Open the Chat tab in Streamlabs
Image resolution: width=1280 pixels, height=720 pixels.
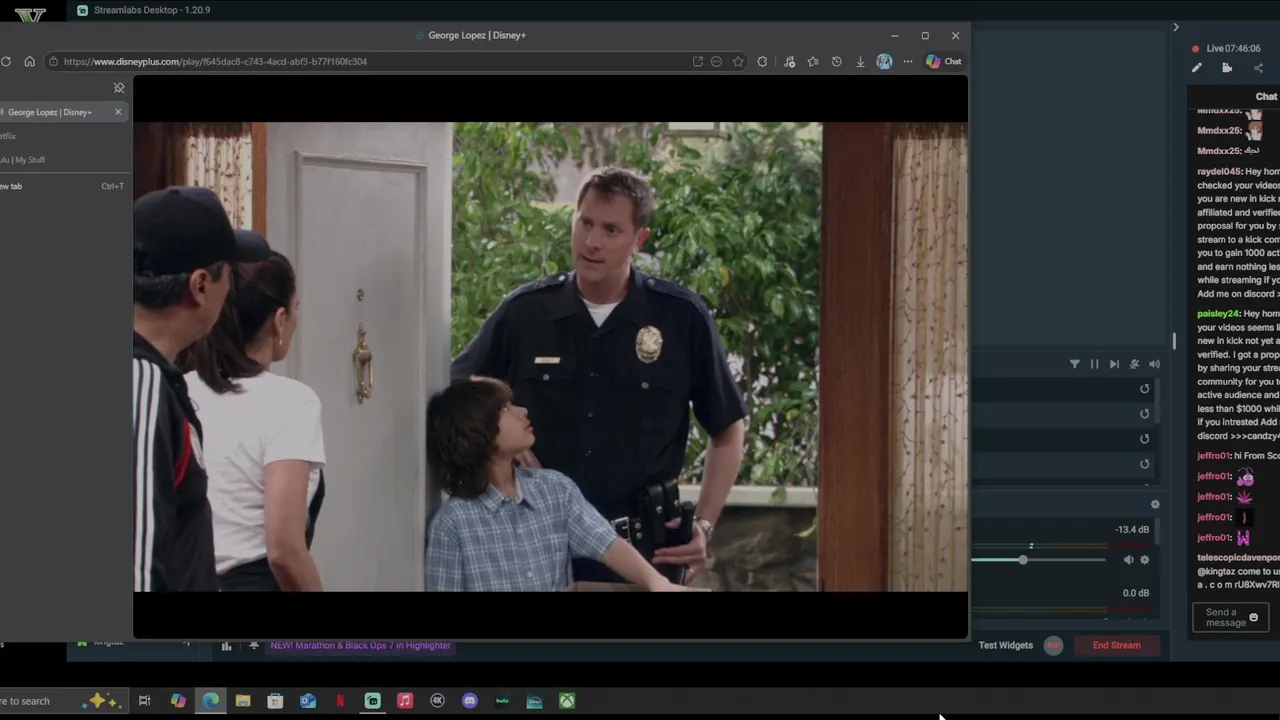(x=1266, y=97)
